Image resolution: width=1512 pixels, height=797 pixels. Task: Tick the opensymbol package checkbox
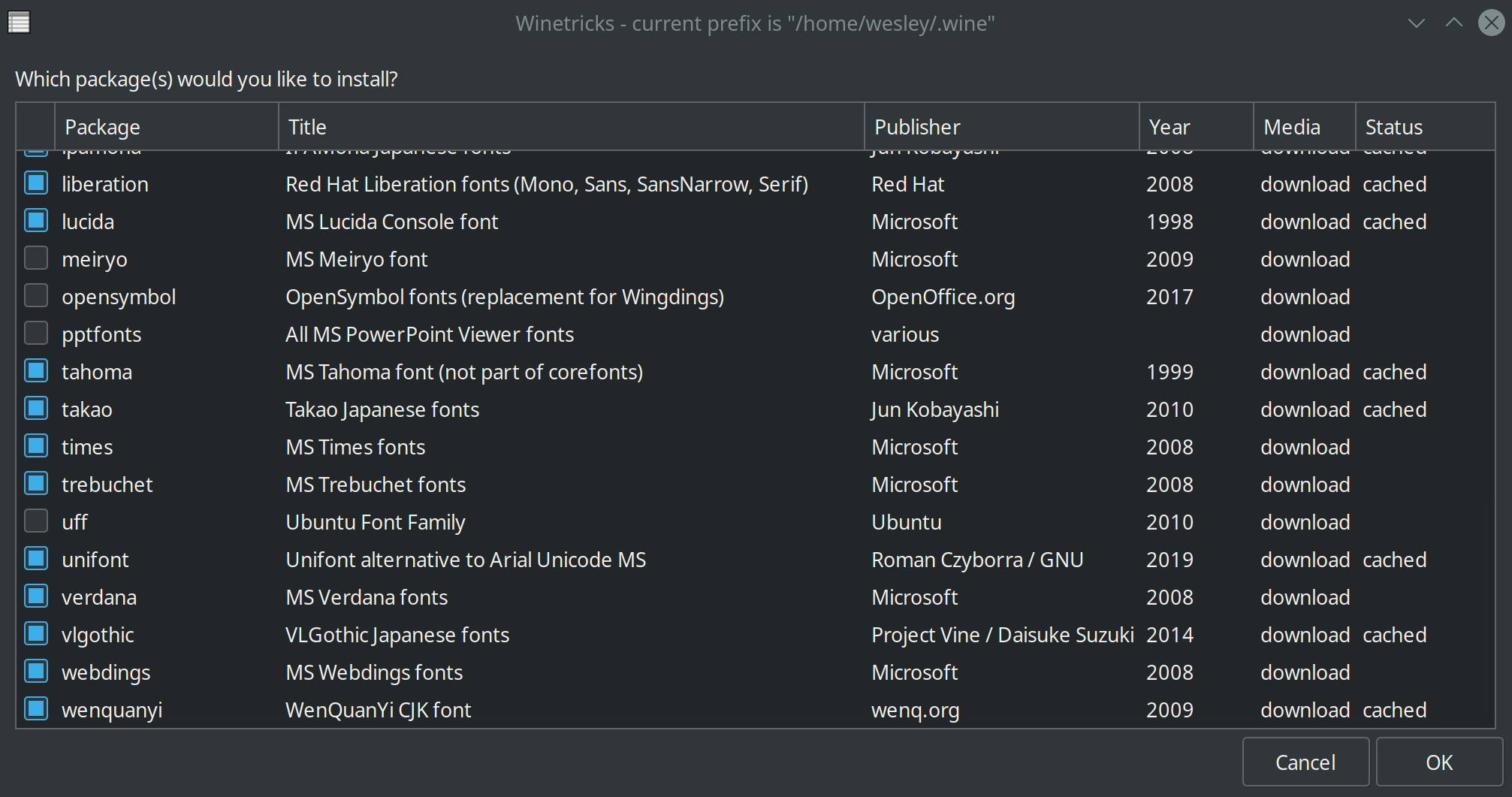[x=36, y=296]
